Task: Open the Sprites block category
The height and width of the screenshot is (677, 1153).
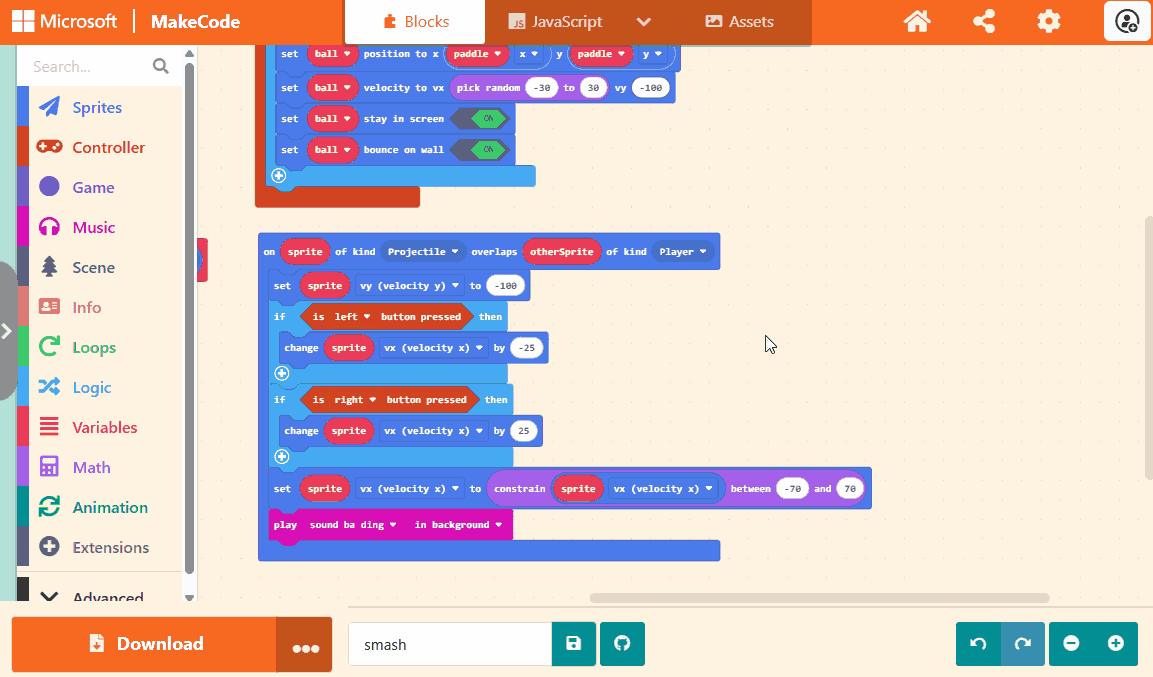Action: 97,108
